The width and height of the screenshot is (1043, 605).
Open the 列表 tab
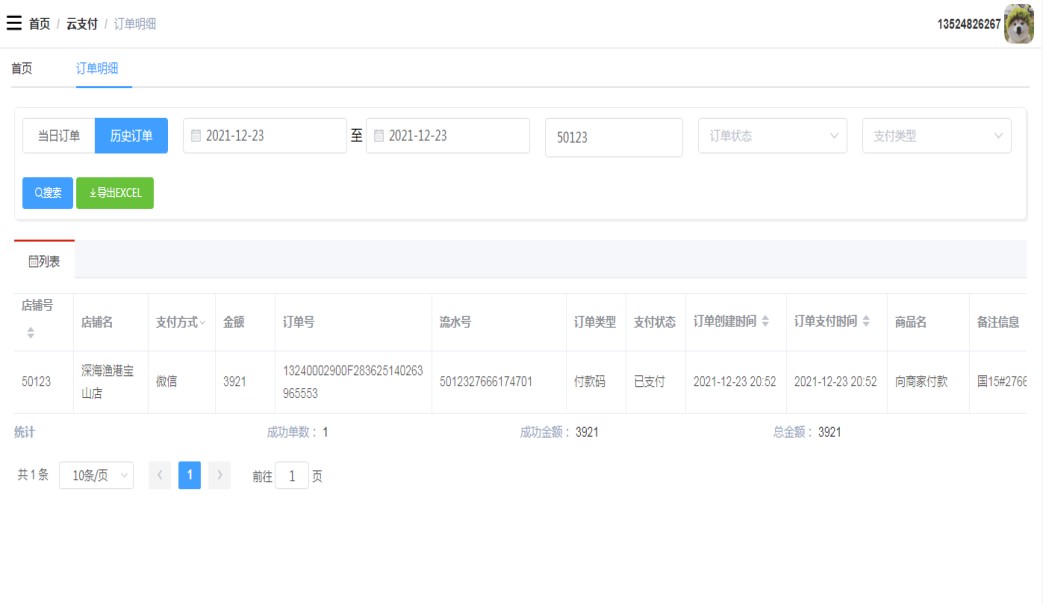(x=44, y=261)
